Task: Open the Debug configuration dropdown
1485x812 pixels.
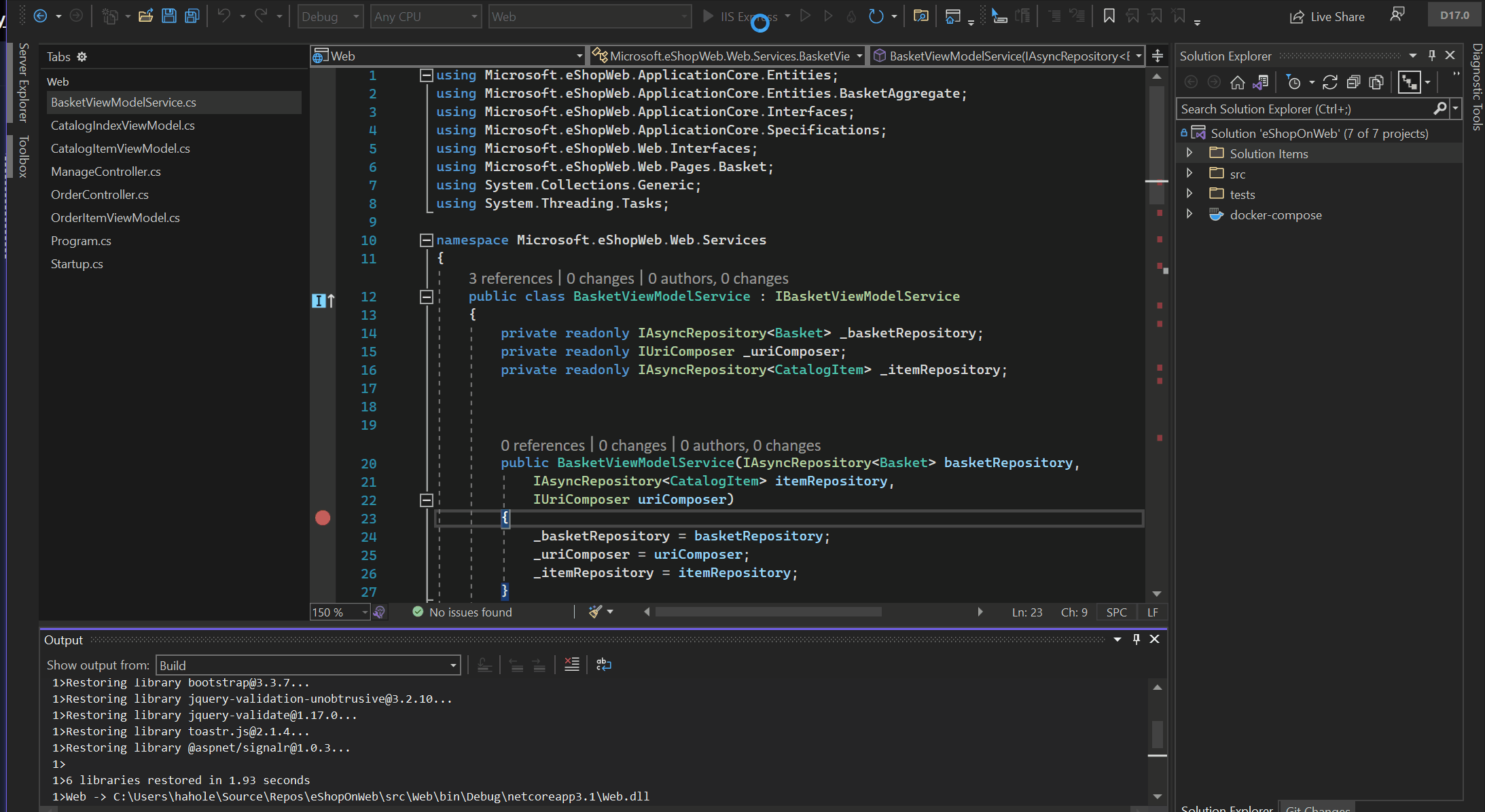Action: [330, 16]
